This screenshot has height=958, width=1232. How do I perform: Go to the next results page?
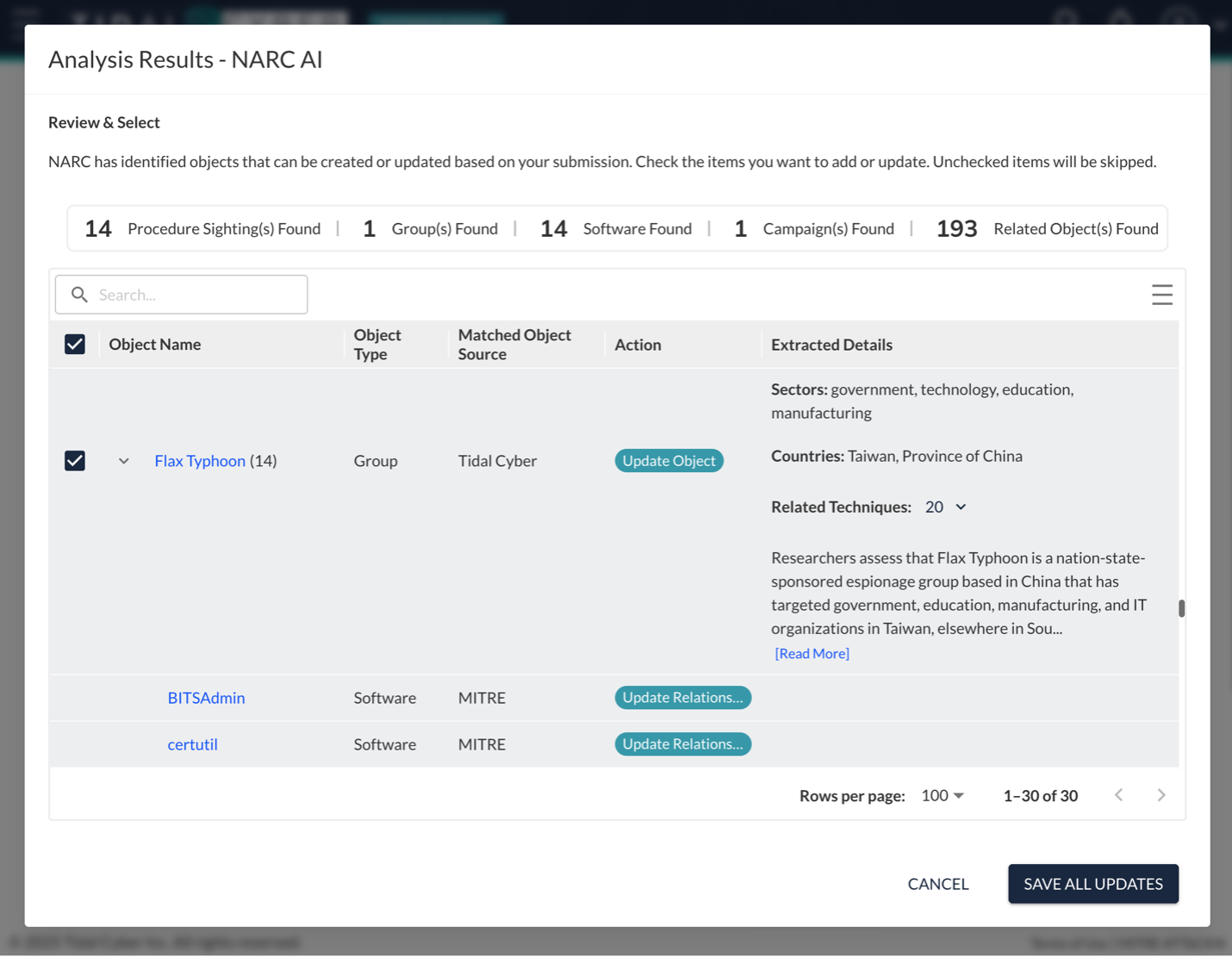[1160, 795]
